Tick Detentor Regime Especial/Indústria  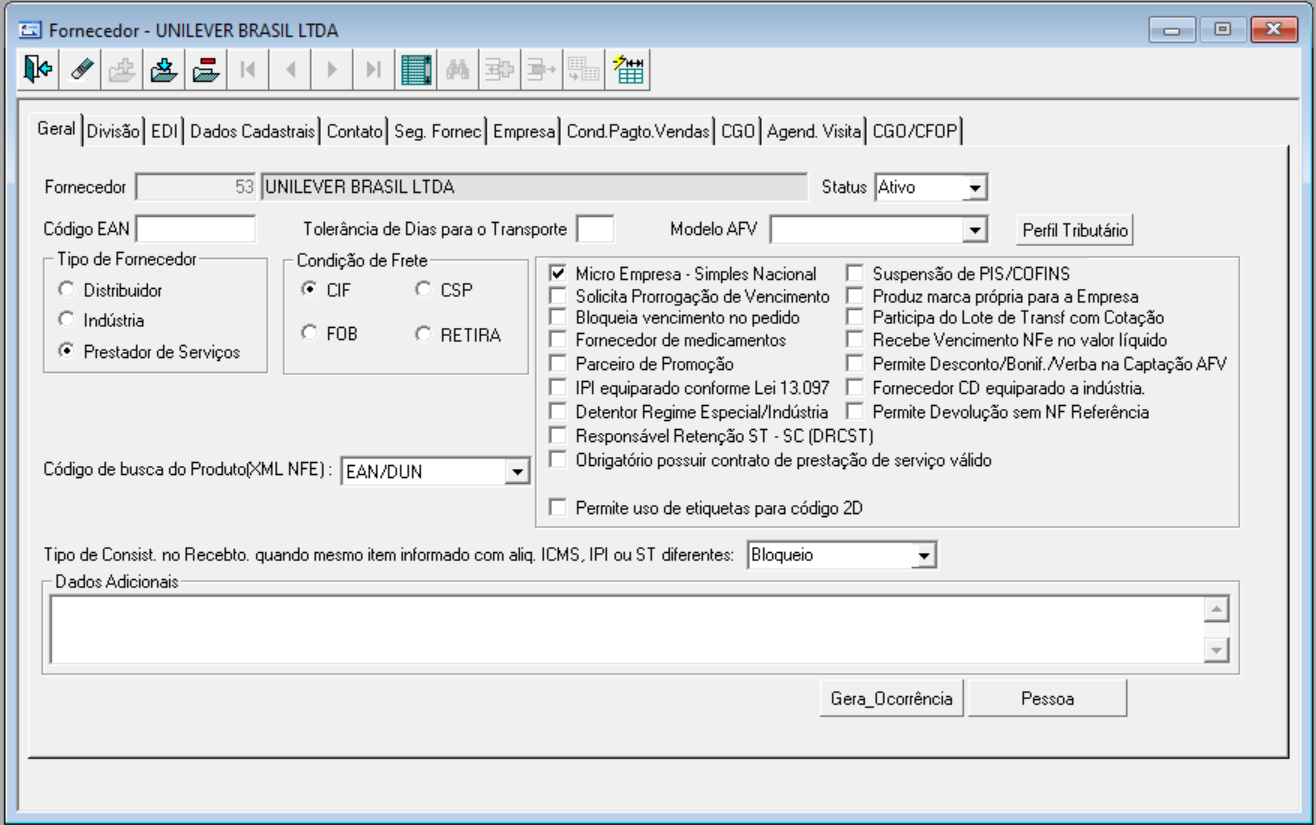click(x=558, y=411)
